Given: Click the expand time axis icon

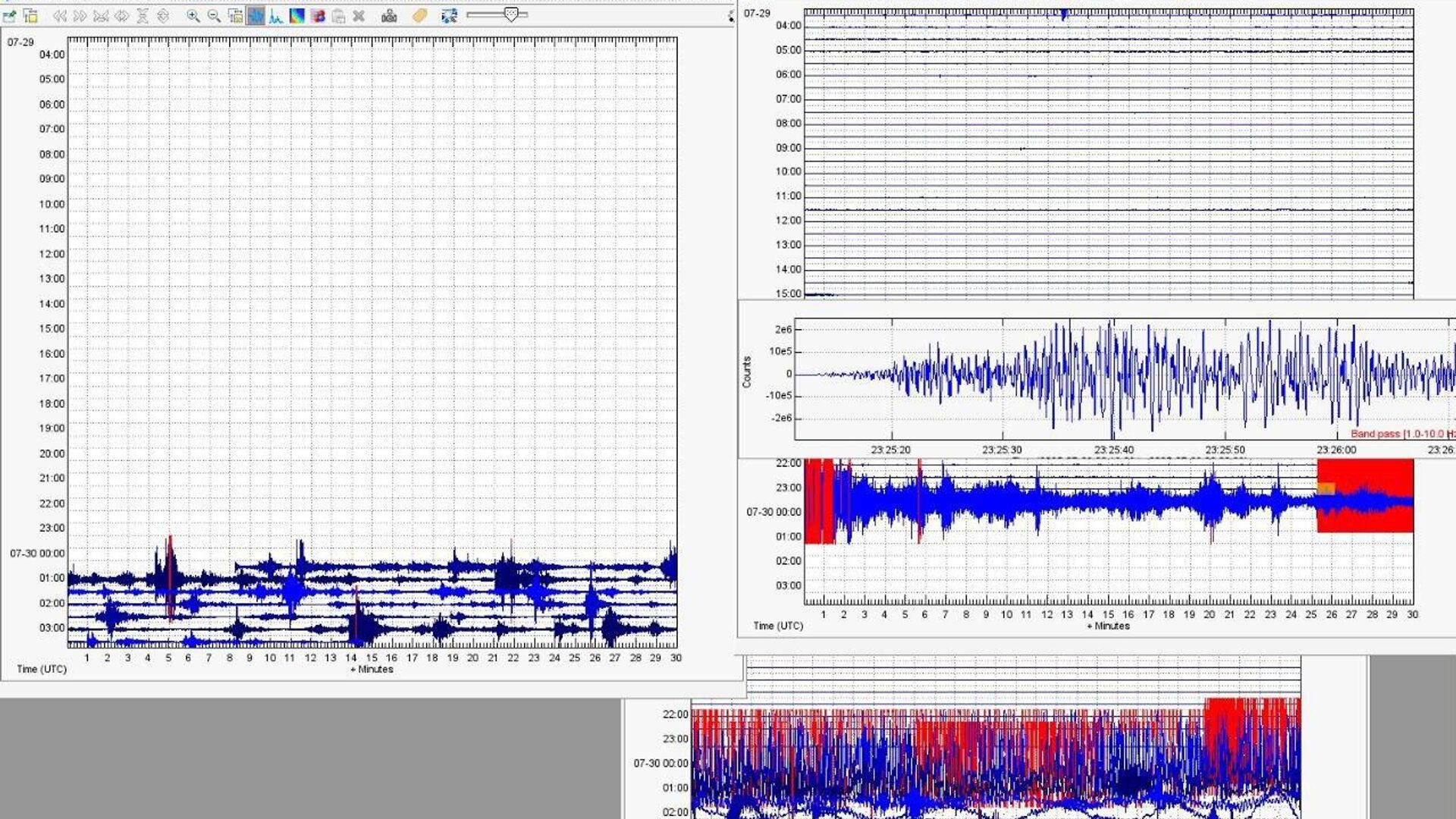Looking at the screenshot, I should tap(121, 16).
